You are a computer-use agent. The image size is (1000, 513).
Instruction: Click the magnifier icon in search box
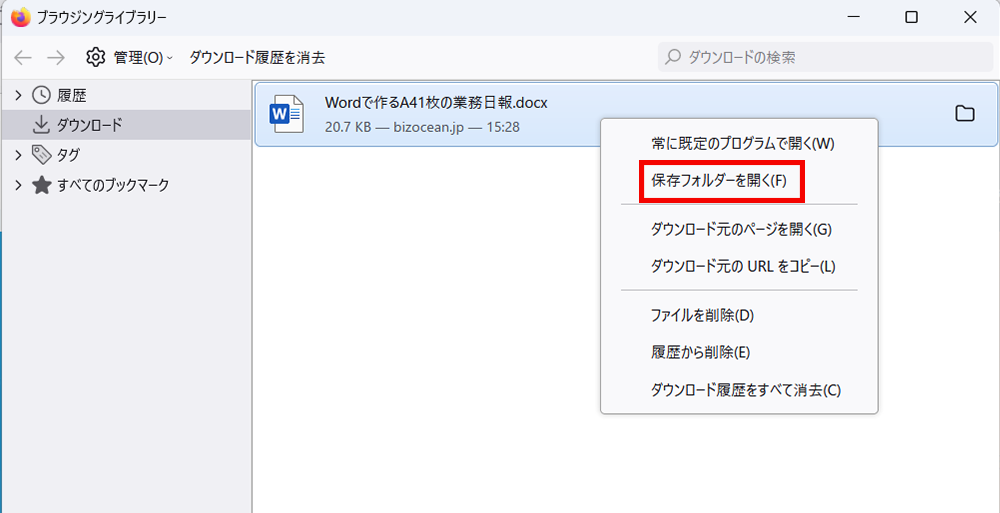point(673,57)
